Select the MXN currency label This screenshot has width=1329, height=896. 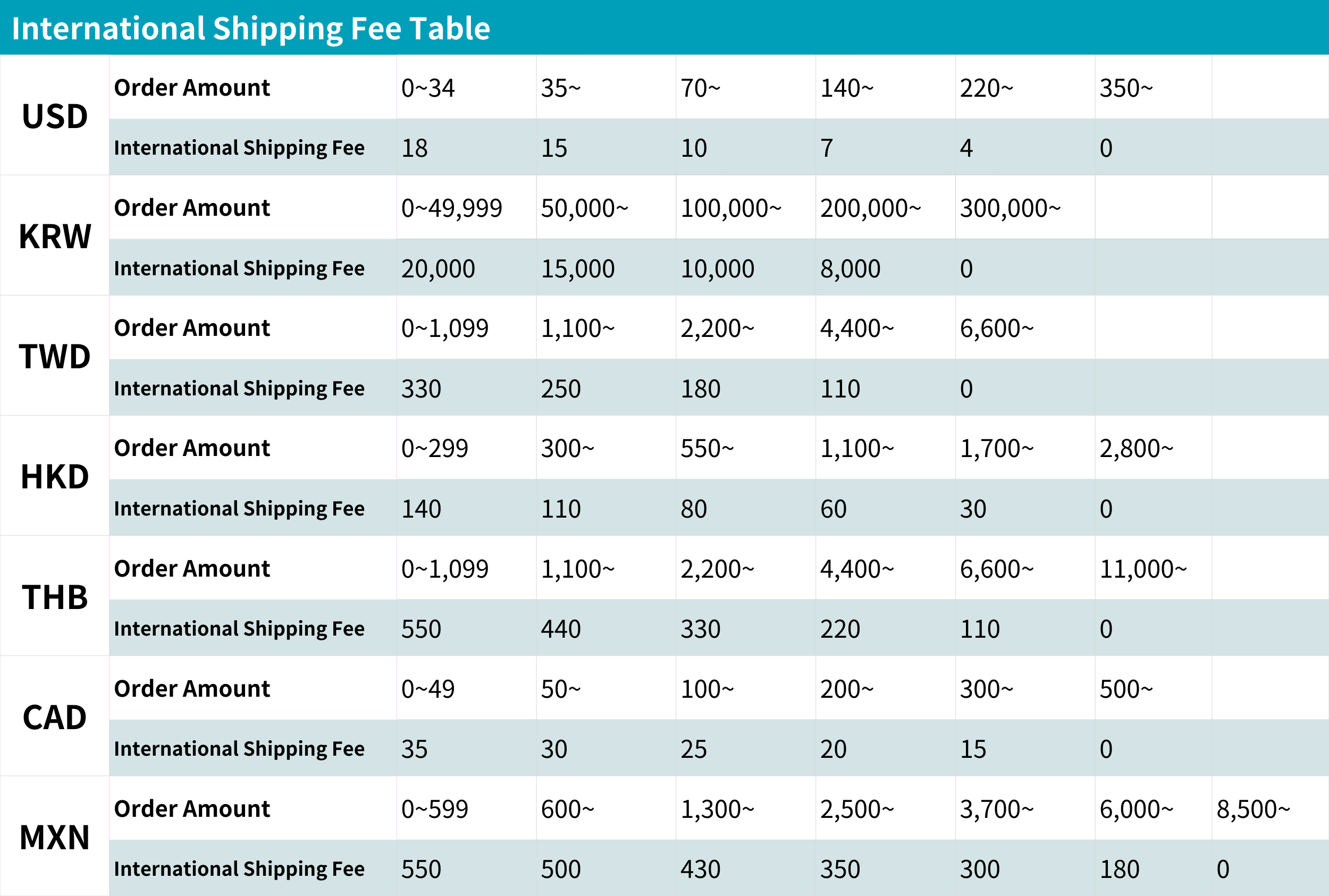[55, 837]
